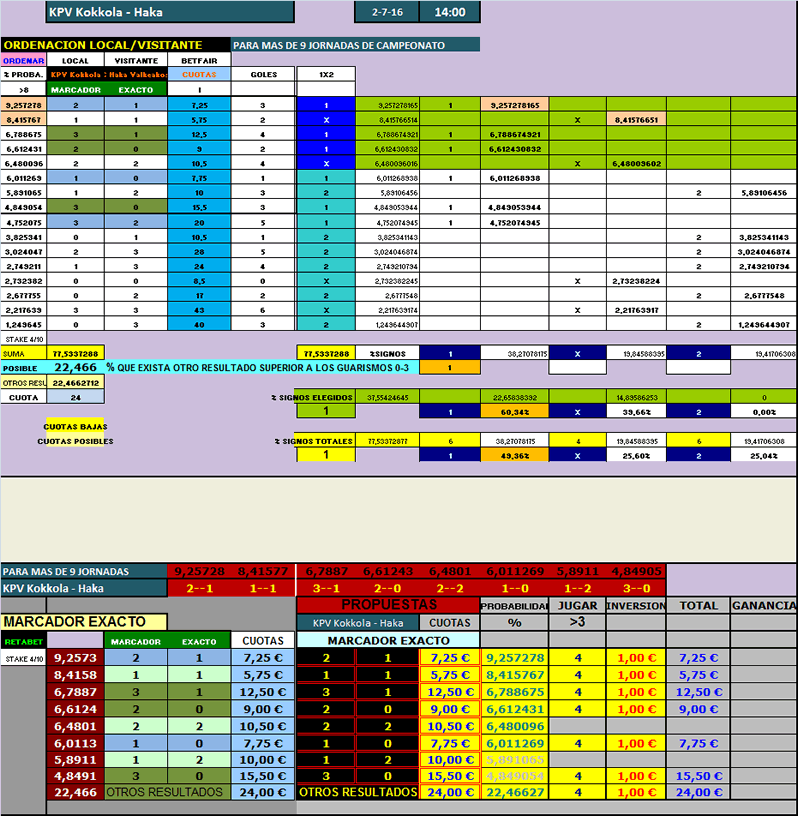Click the 0,00% cell

764,412
